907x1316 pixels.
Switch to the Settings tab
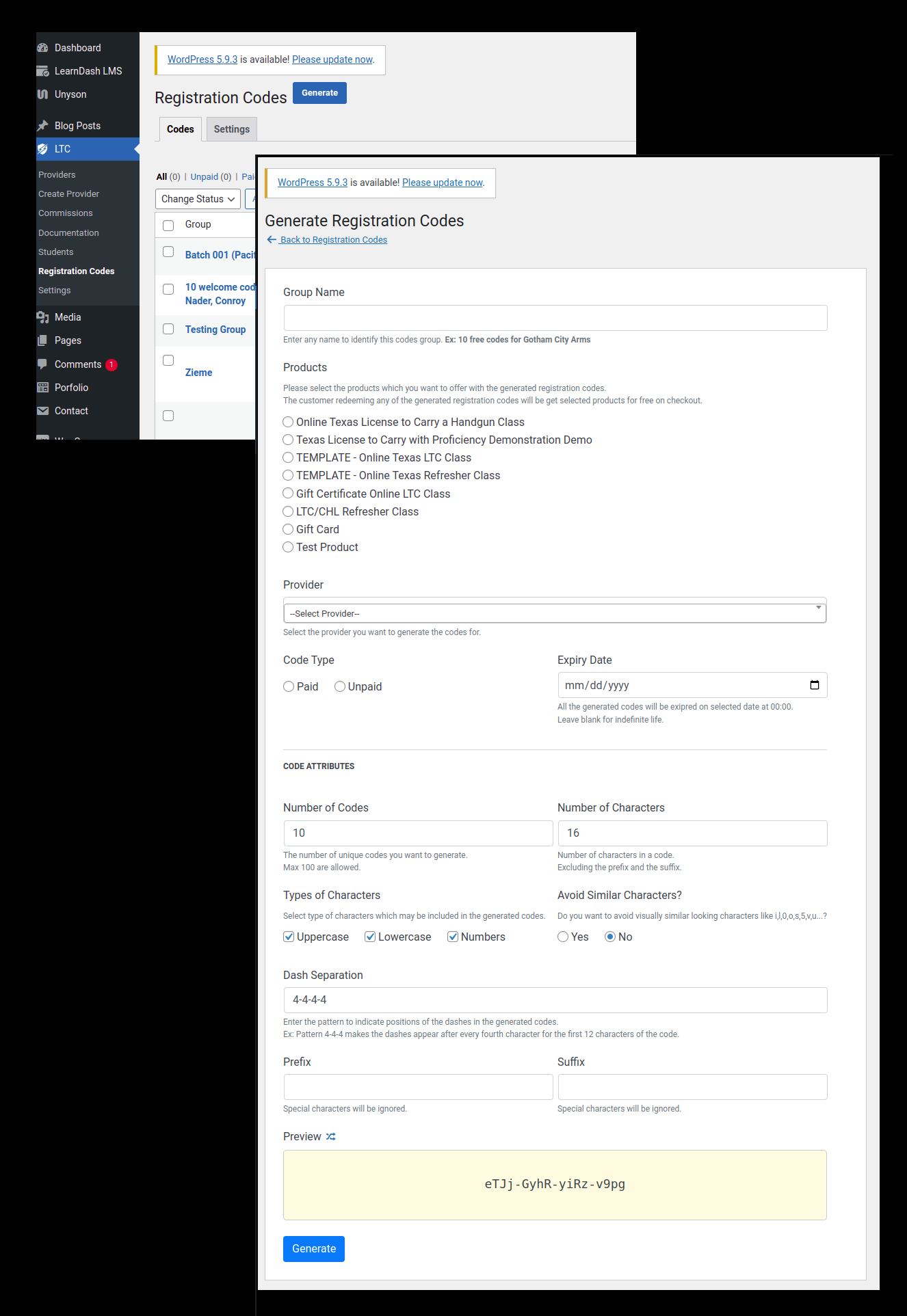click(x=232, y=129)
